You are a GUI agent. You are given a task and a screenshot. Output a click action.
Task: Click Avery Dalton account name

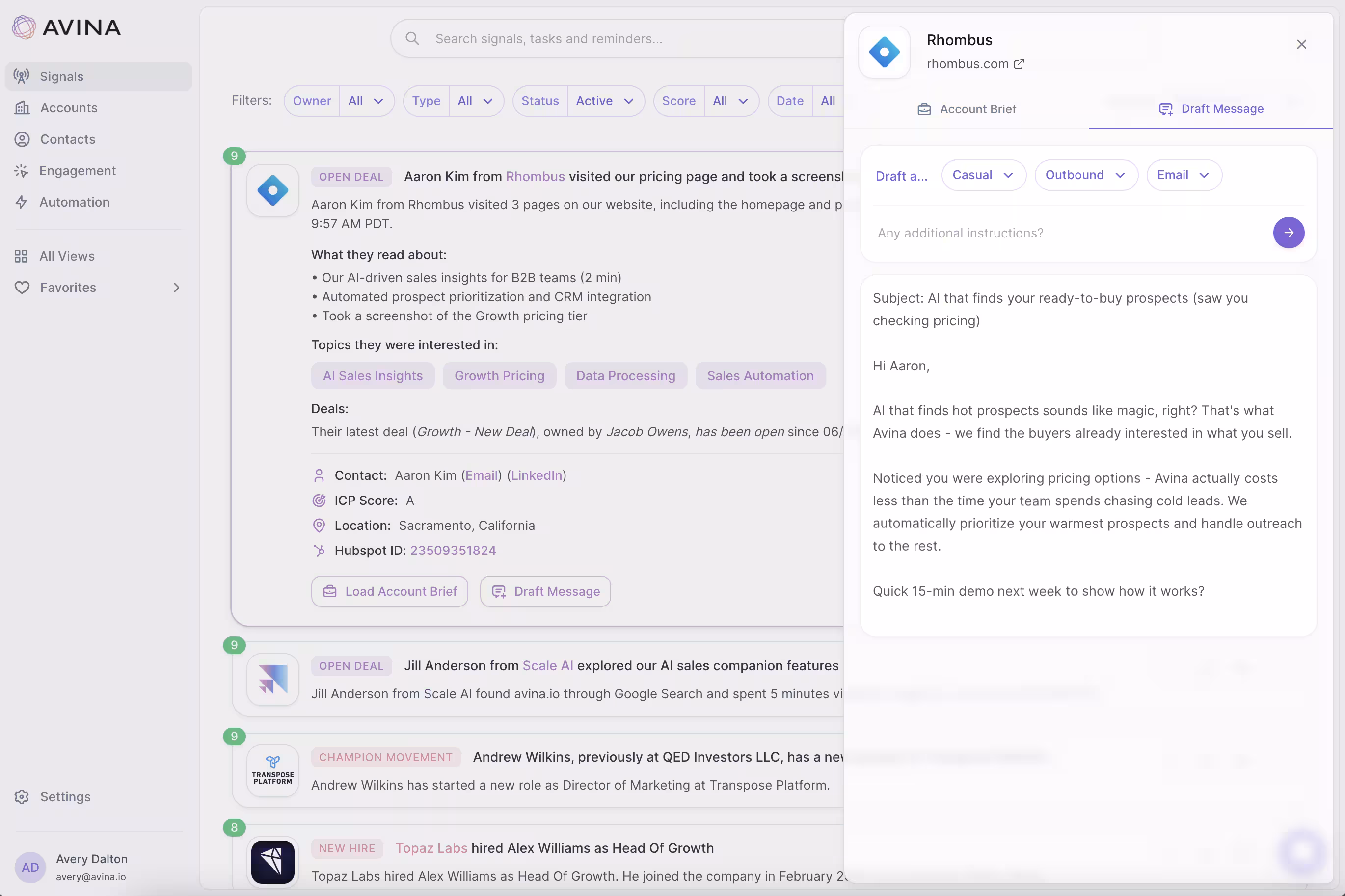coord(91,859)
